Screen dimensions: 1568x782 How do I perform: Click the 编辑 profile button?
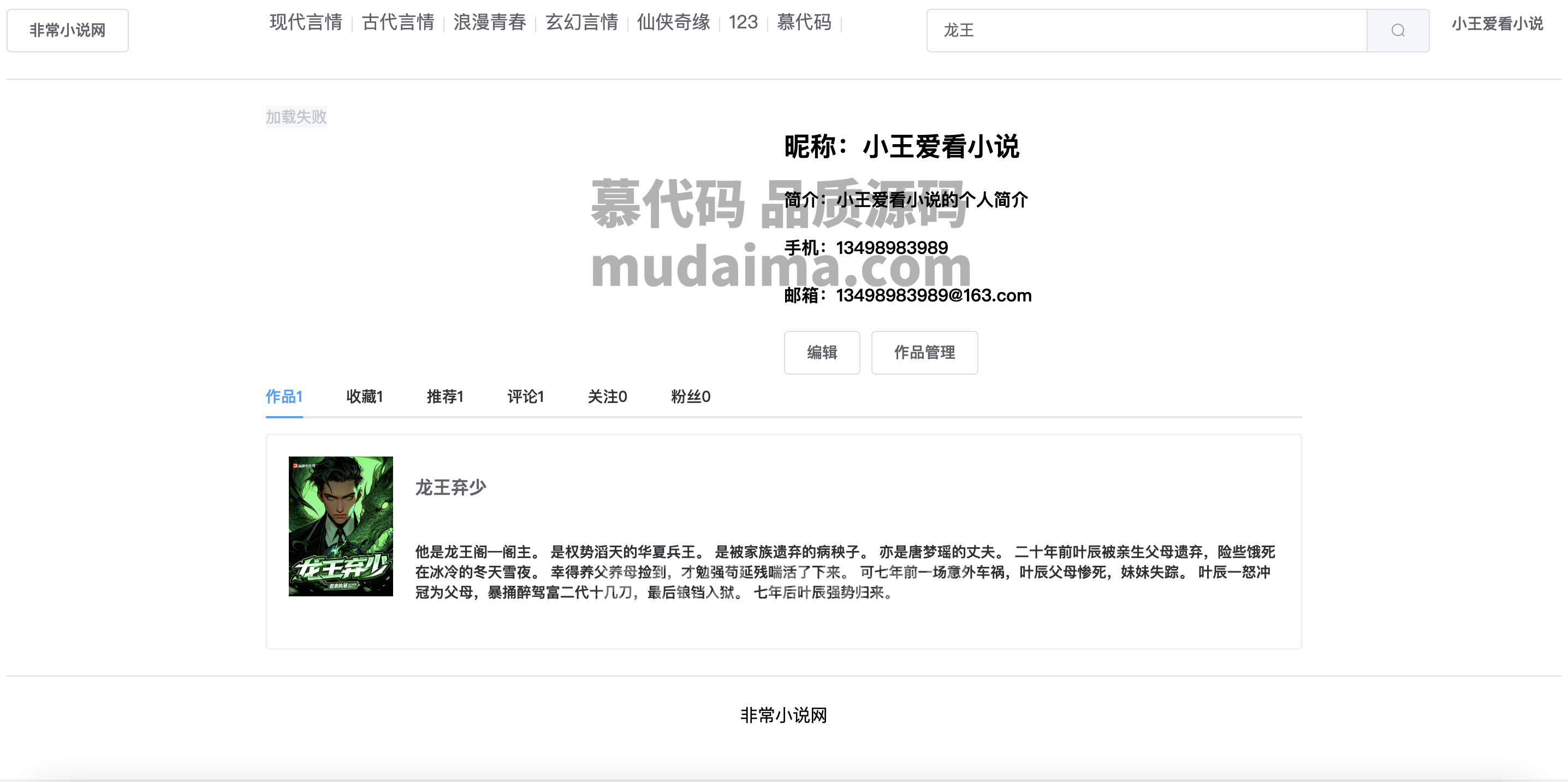pyautogui.click(x=822, y=353)
